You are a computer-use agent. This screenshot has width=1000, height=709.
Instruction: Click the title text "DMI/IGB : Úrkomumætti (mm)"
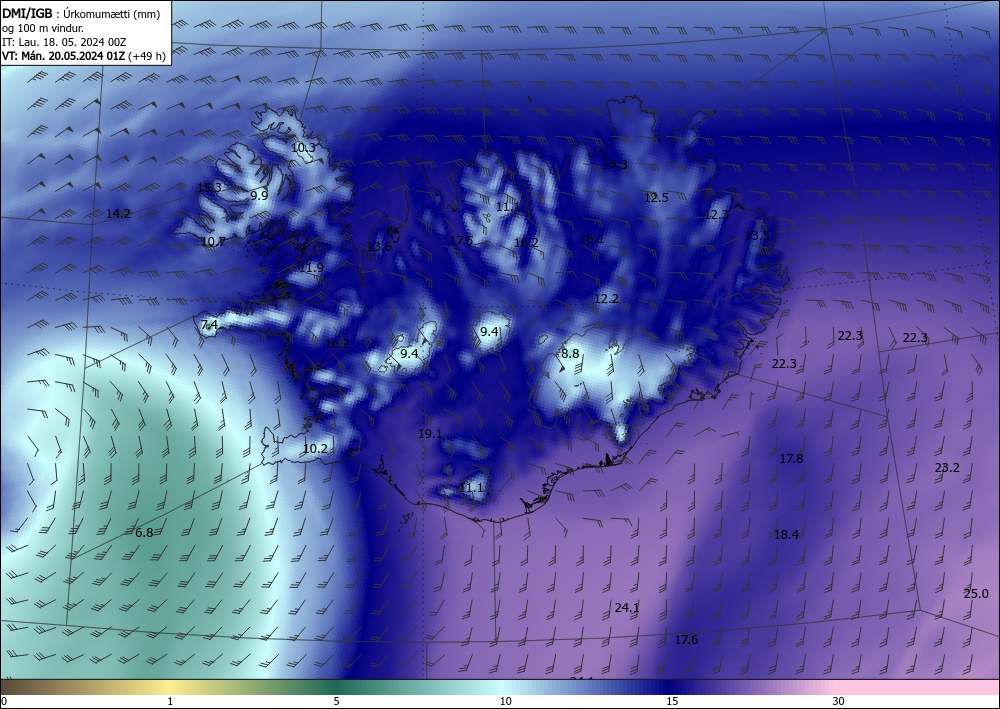81,14
